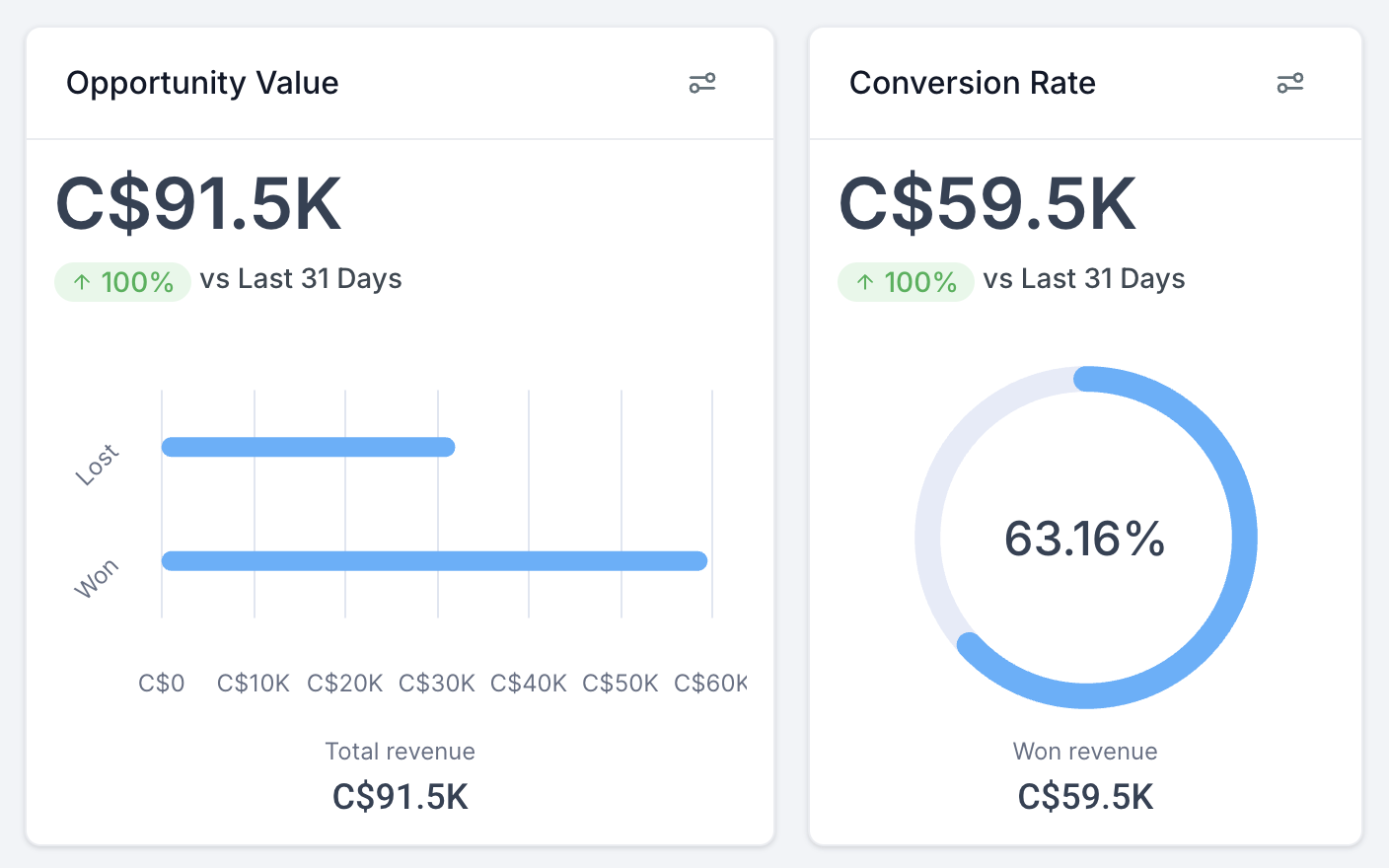Select the Lost bar in the chart
This screenshot has height=868, width=1389.
(x=306, y=446)
